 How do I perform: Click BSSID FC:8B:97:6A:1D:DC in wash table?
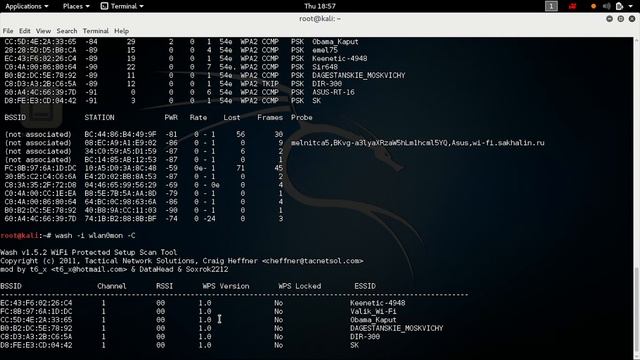coord(36,311)
